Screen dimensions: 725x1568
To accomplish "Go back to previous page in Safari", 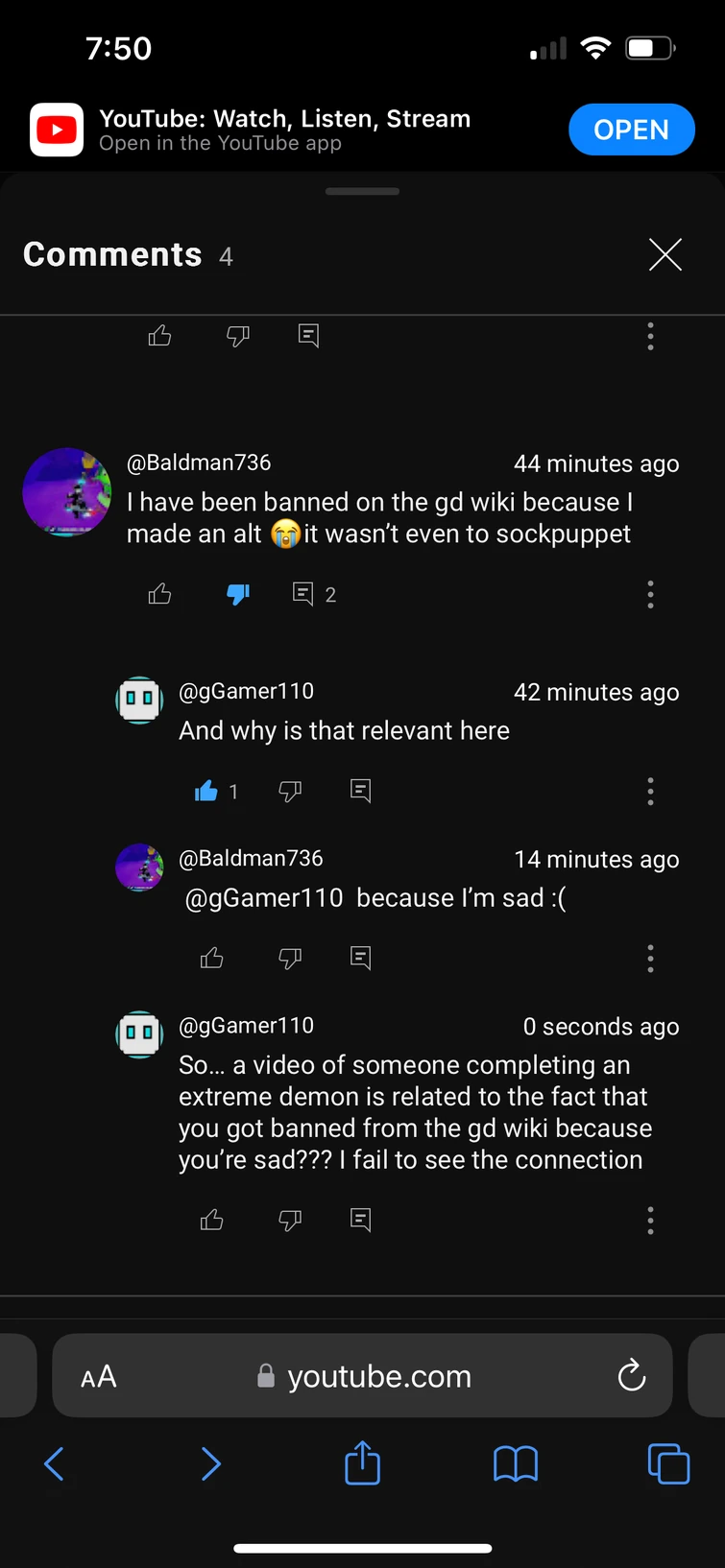I will 55,1464.
